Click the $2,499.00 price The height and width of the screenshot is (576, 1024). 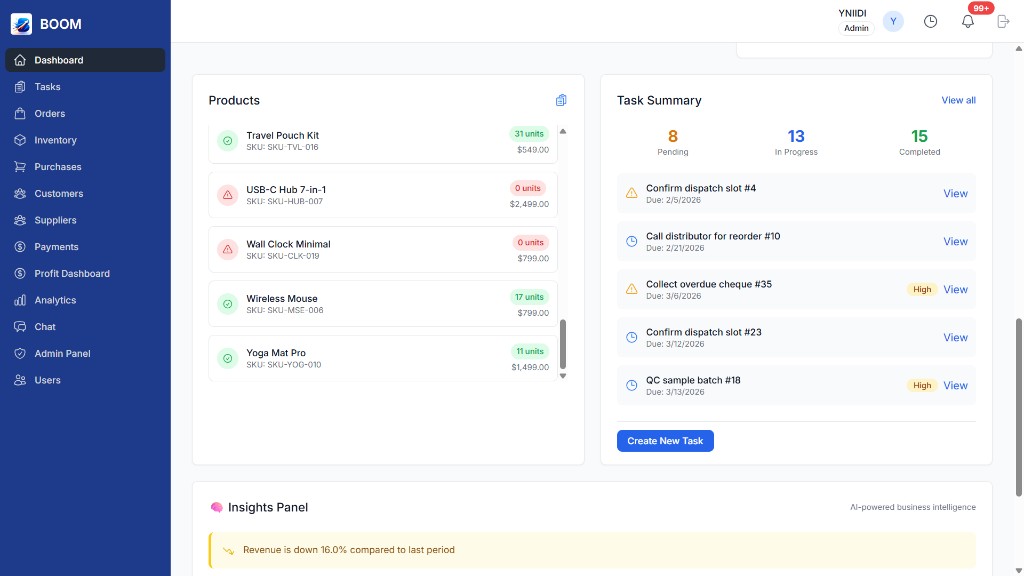click(x=529, y=204)
